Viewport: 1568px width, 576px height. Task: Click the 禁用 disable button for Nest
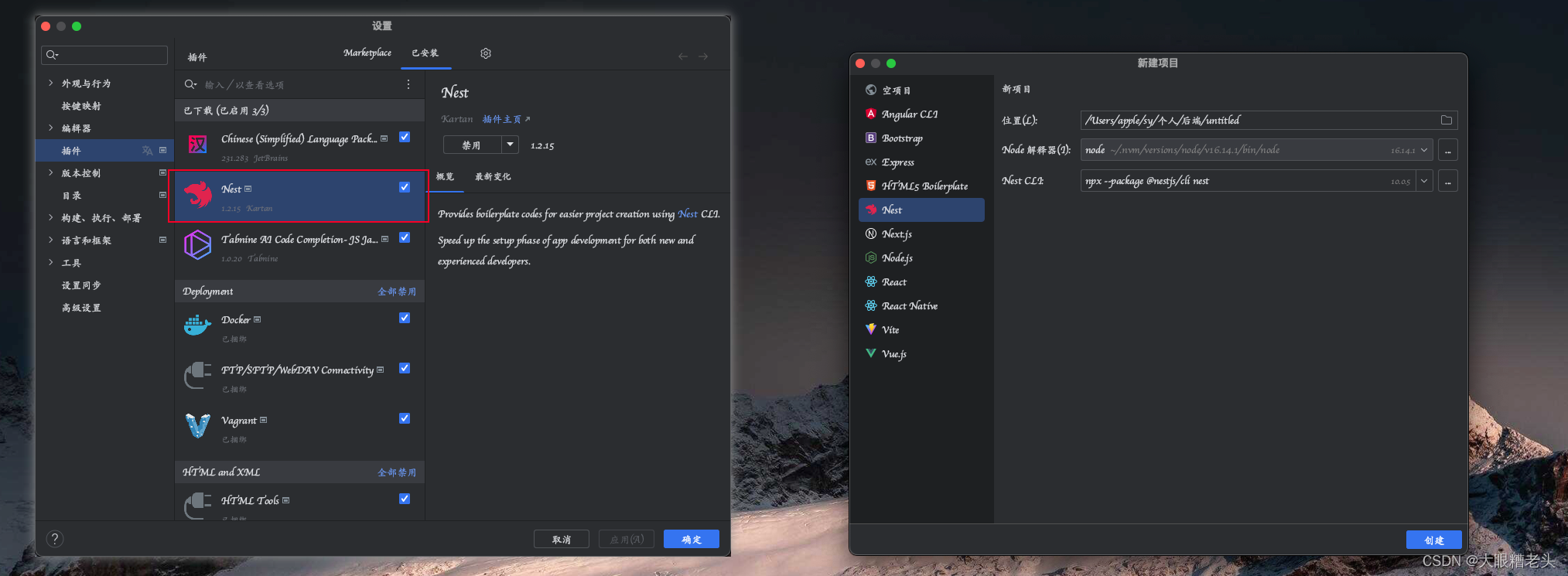click(x=472, y=145)
